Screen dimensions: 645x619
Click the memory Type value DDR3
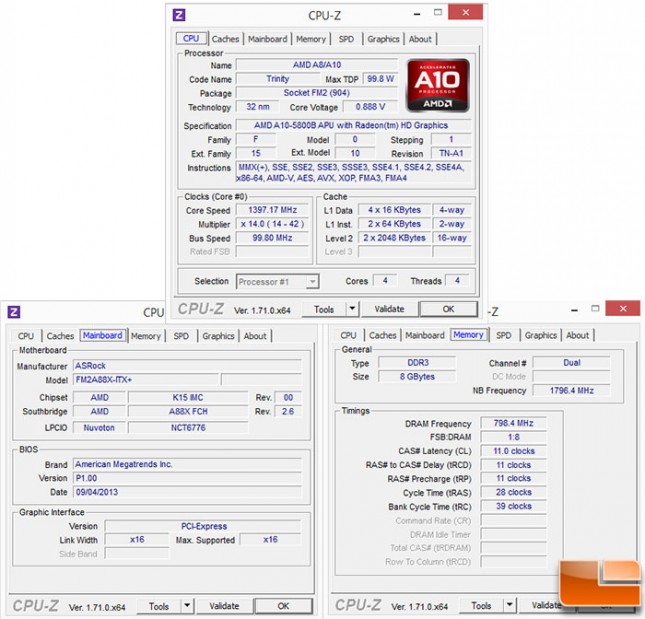pos(418,363)
